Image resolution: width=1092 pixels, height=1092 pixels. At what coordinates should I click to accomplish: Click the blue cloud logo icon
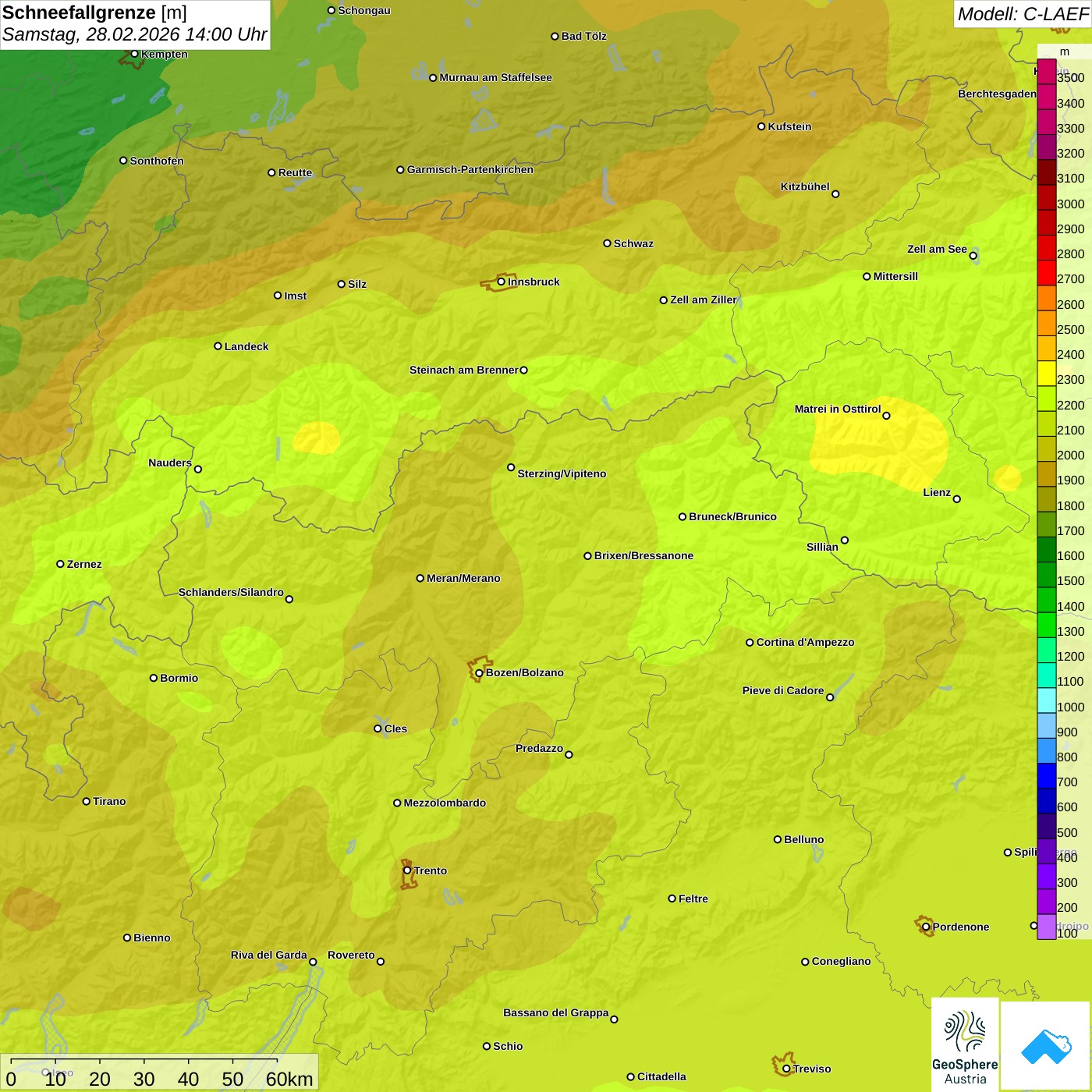click(1046, 1046)
